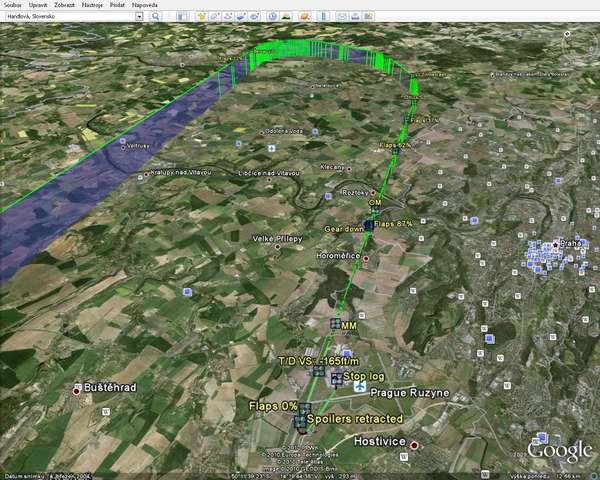The width and height of the screenshot is (600, 480).
Task: Open the Soubor menu
Action: (12, 5)
